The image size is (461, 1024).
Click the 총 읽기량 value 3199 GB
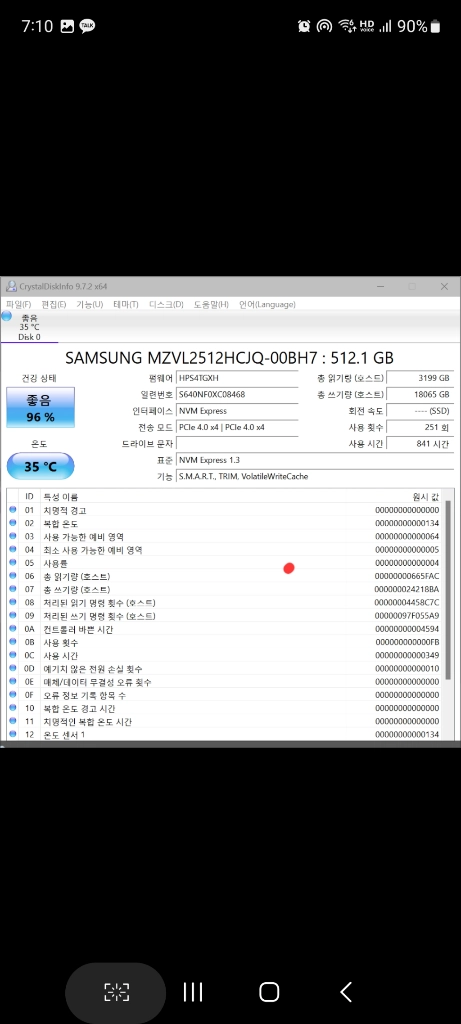[x=420, y=378]
